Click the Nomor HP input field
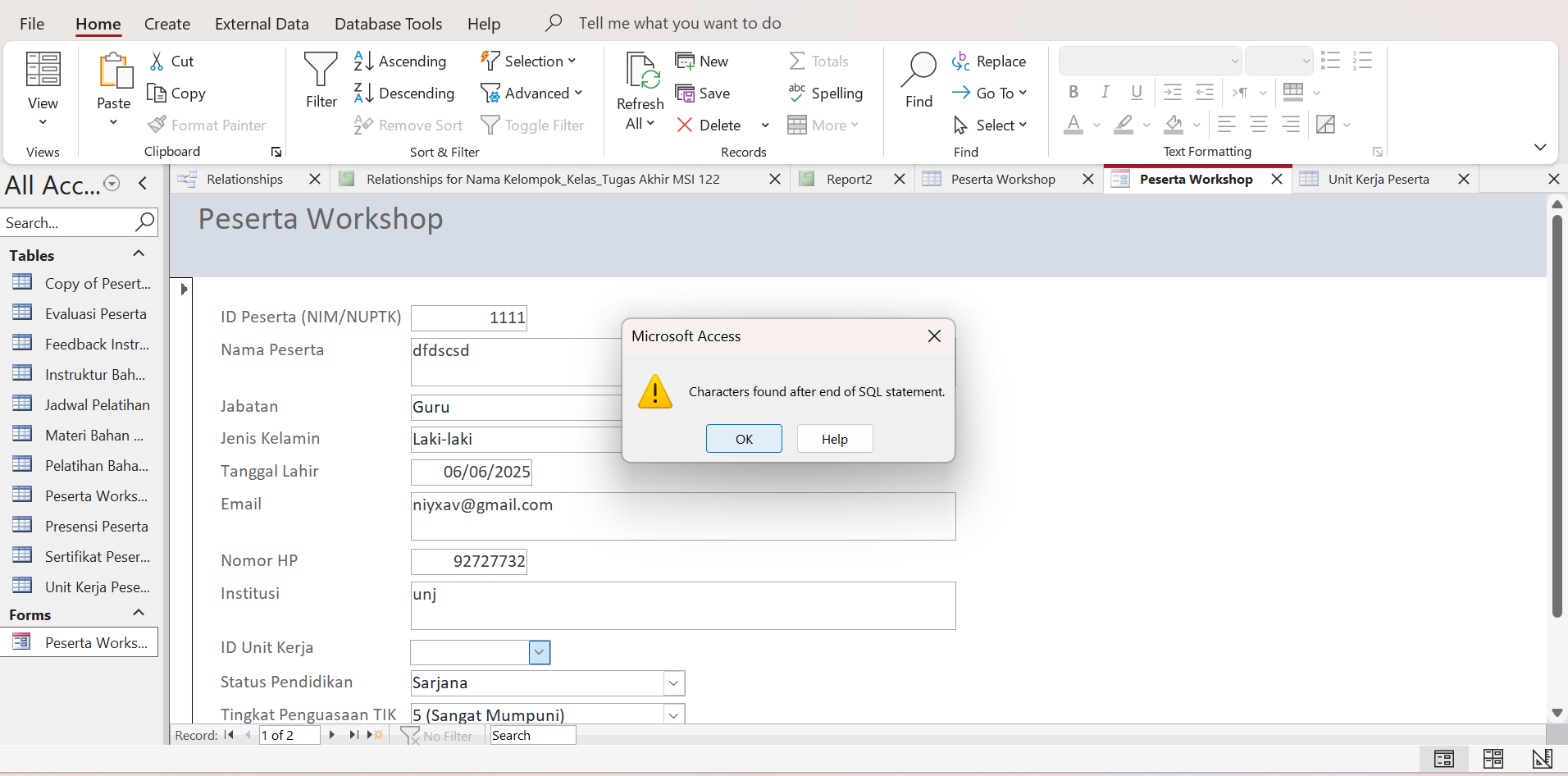This screenshot has height=776, width=1568. click(x=469, y=562)
